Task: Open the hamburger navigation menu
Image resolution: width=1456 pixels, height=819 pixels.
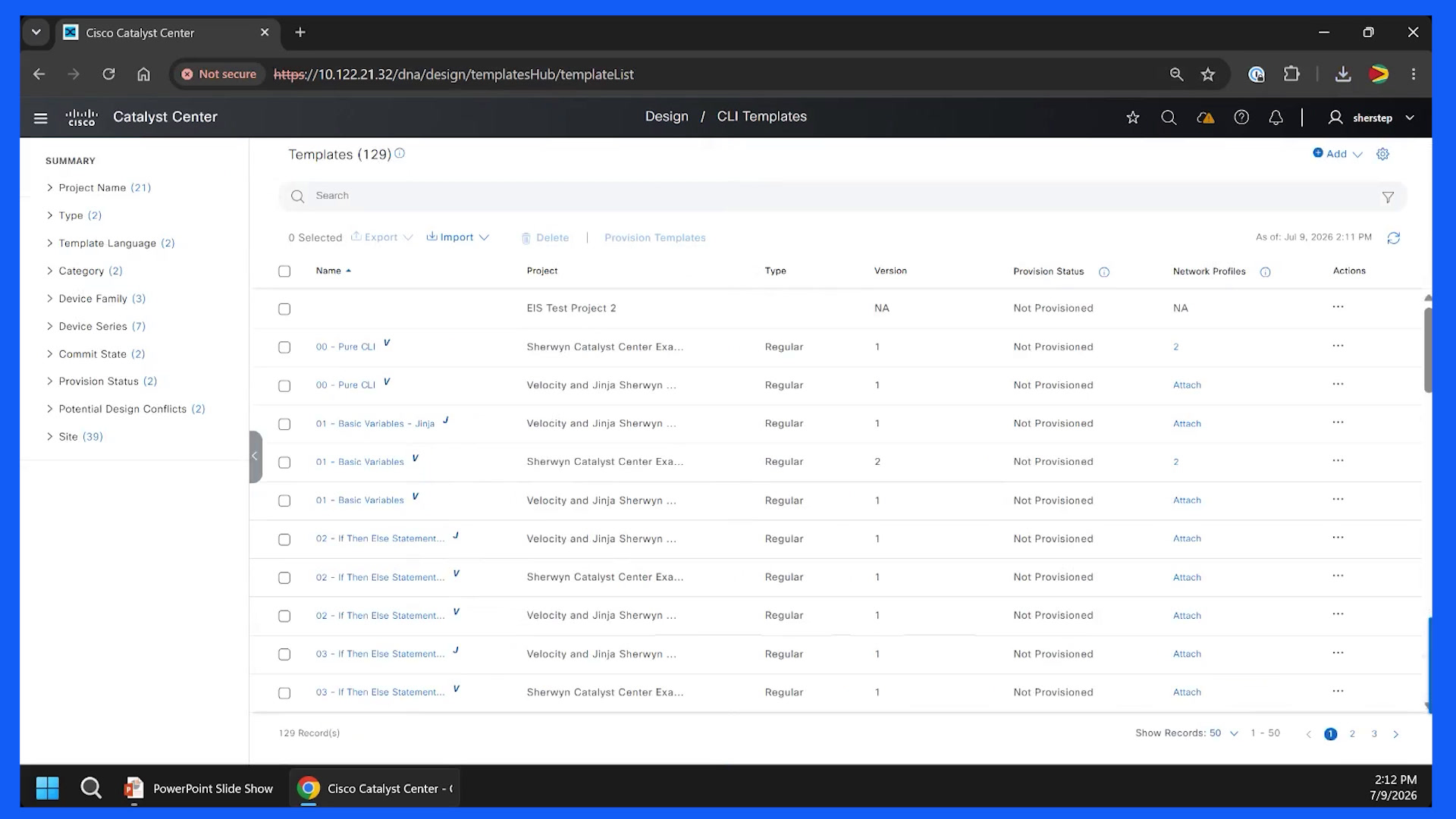Action: pos(41,118)
